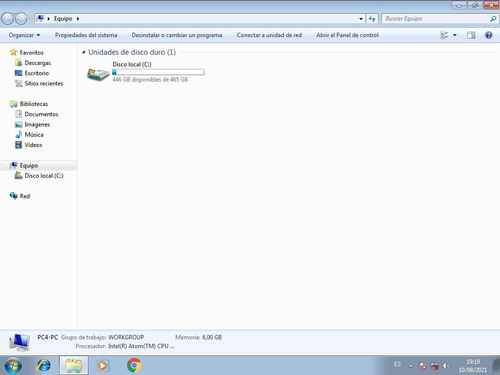Refresh the Equipo address bar
This screenshot has height=375, width=500.
[372, 19]
